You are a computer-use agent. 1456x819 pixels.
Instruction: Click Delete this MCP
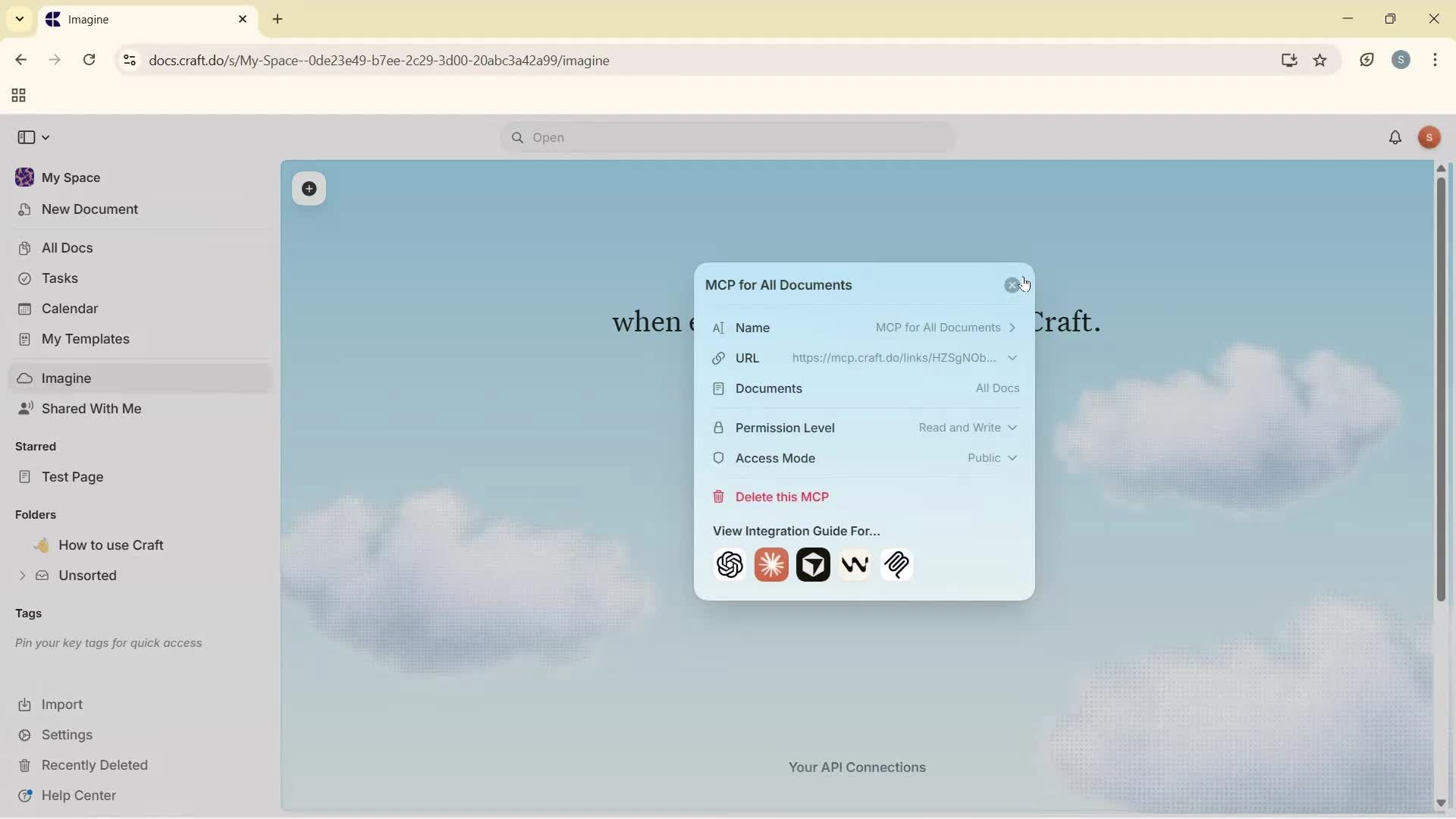click(781, 497)
